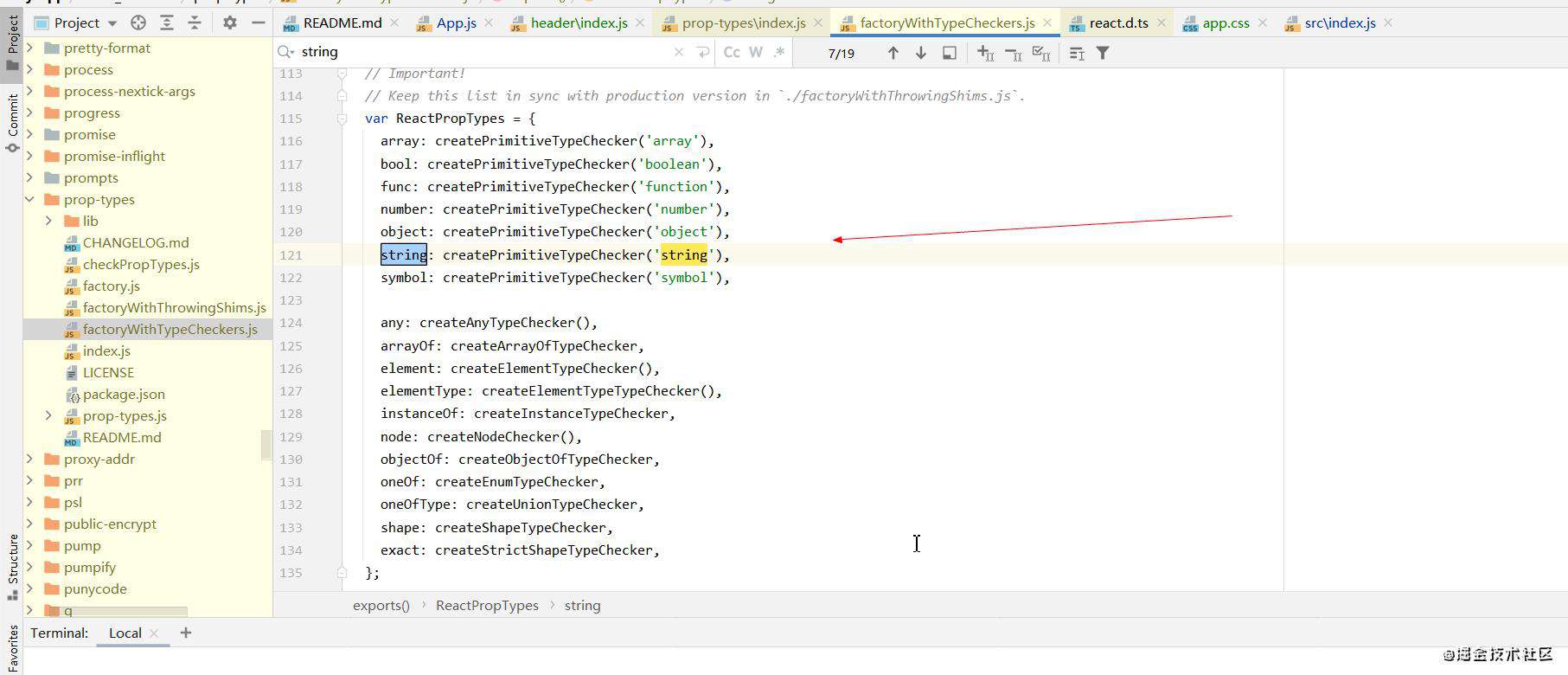The image size is (1568, 675).
Task: Open CHANGELOG.md in project tree
Action: tap(136, 242)
